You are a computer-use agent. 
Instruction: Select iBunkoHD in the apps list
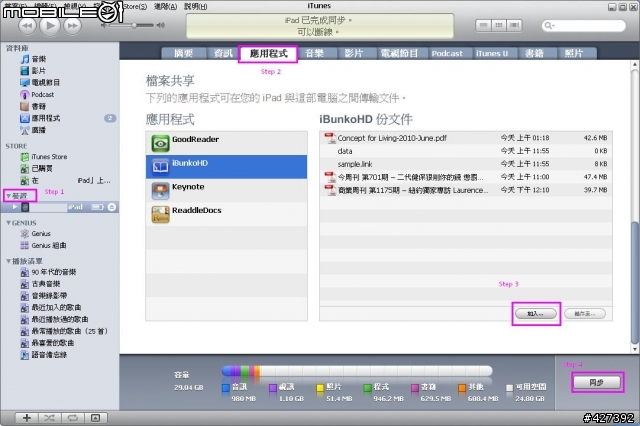227,166
